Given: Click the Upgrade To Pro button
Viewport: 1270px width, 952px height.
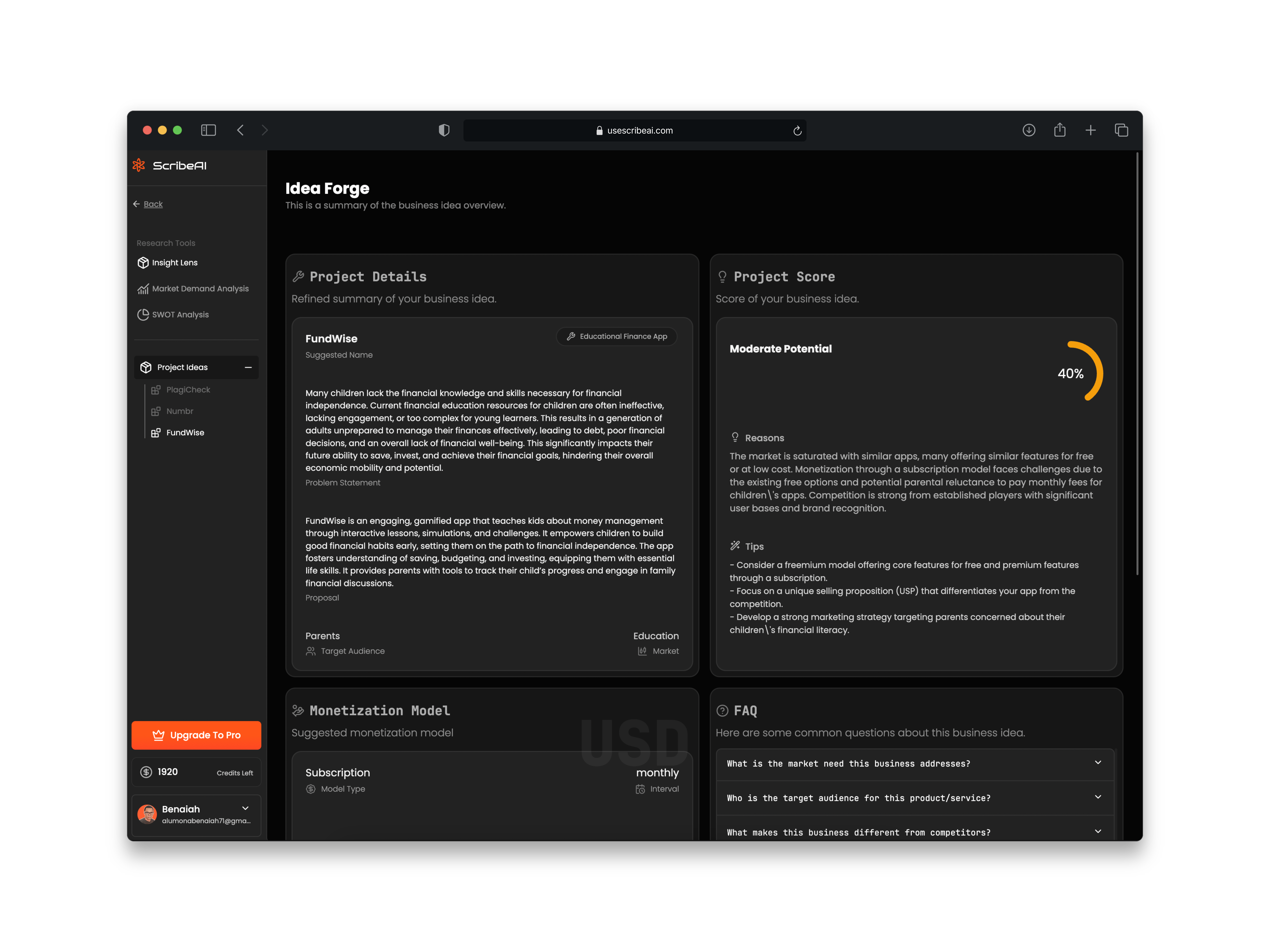Looking at the screenshot, I should (196, 735).
